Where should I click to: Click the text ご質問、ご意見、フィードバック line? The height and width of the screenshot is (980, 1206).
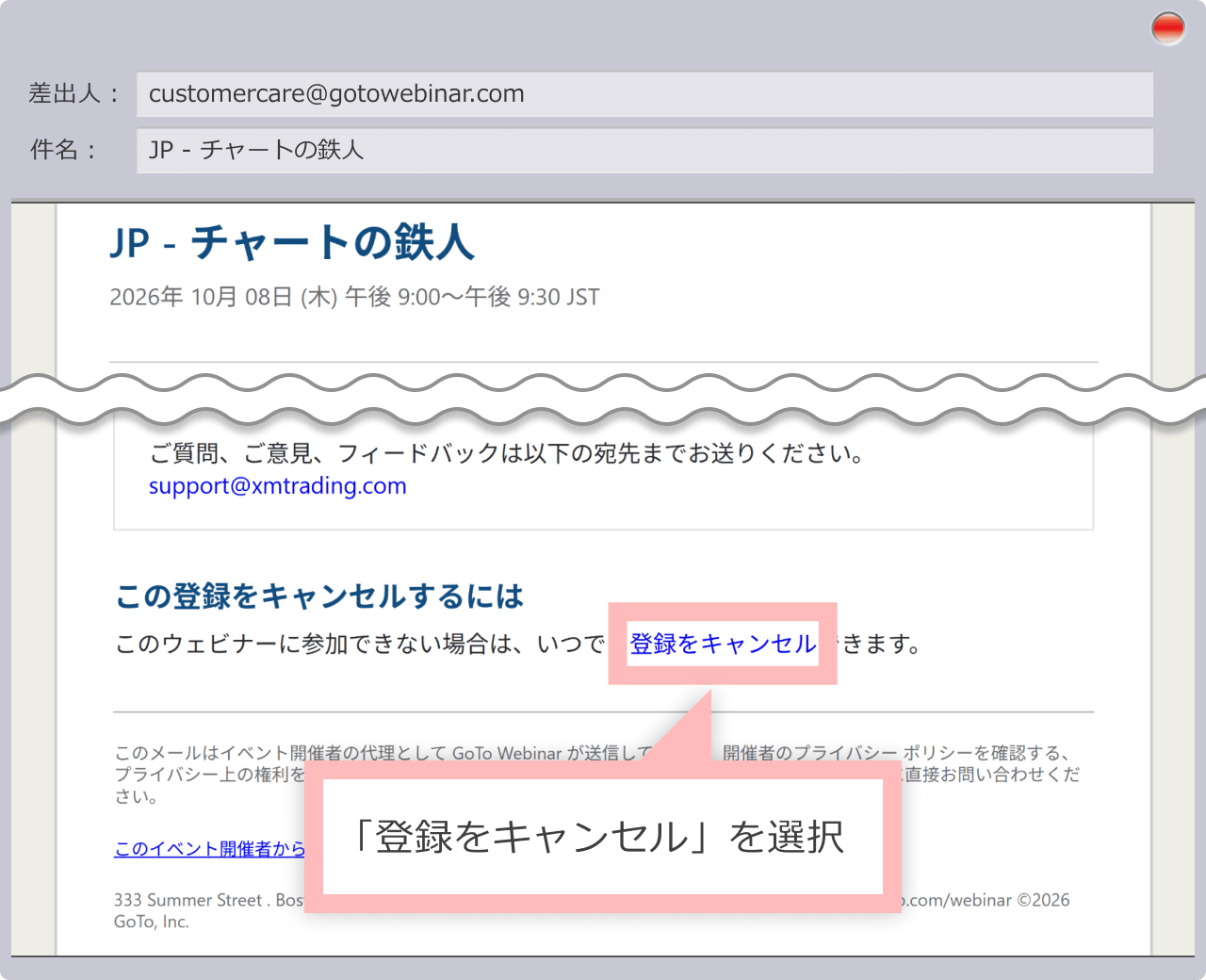click(507, 453)
